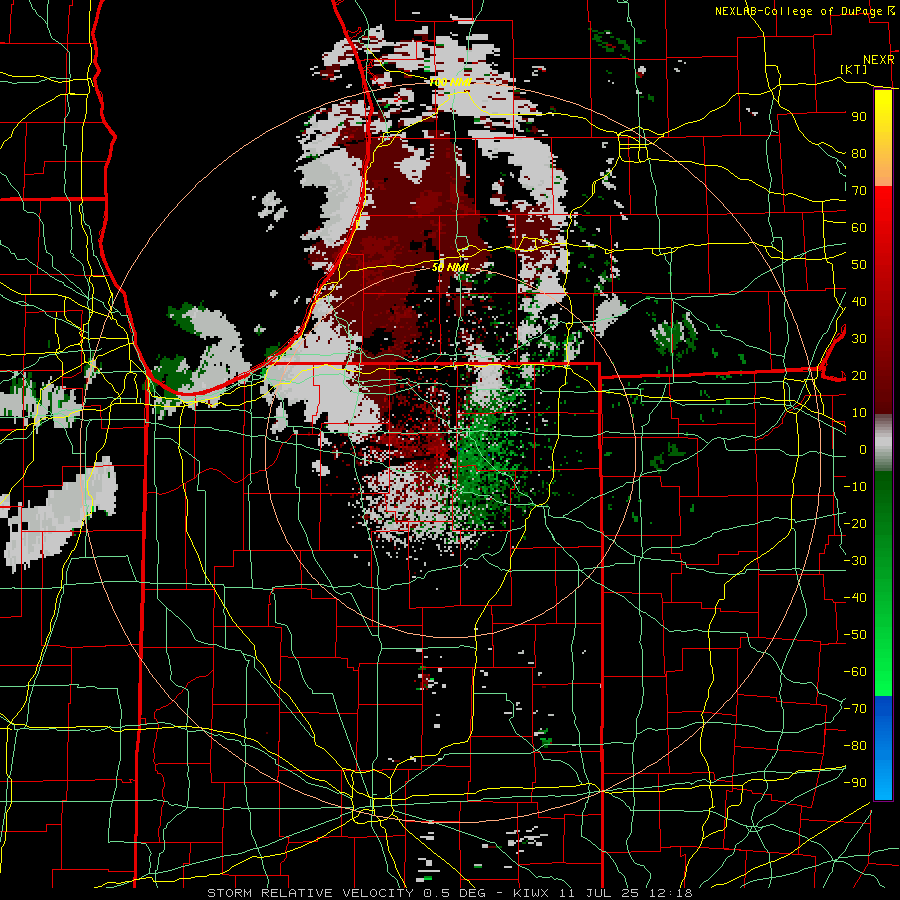Select the 50 NMI range ring label
The width and height of the screenshot is (900, 900).
tap(450, 267)
